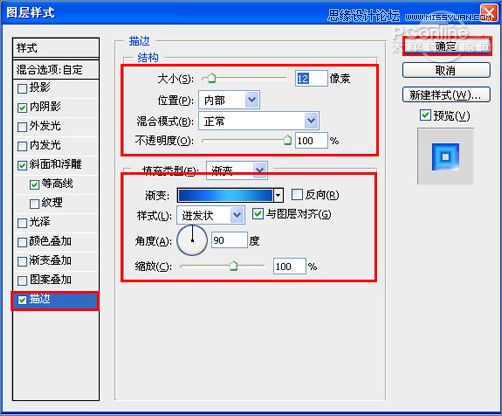
Task: Uncheck the 内阴影 inner shadow checkbox
Action: tap(22, 108)
